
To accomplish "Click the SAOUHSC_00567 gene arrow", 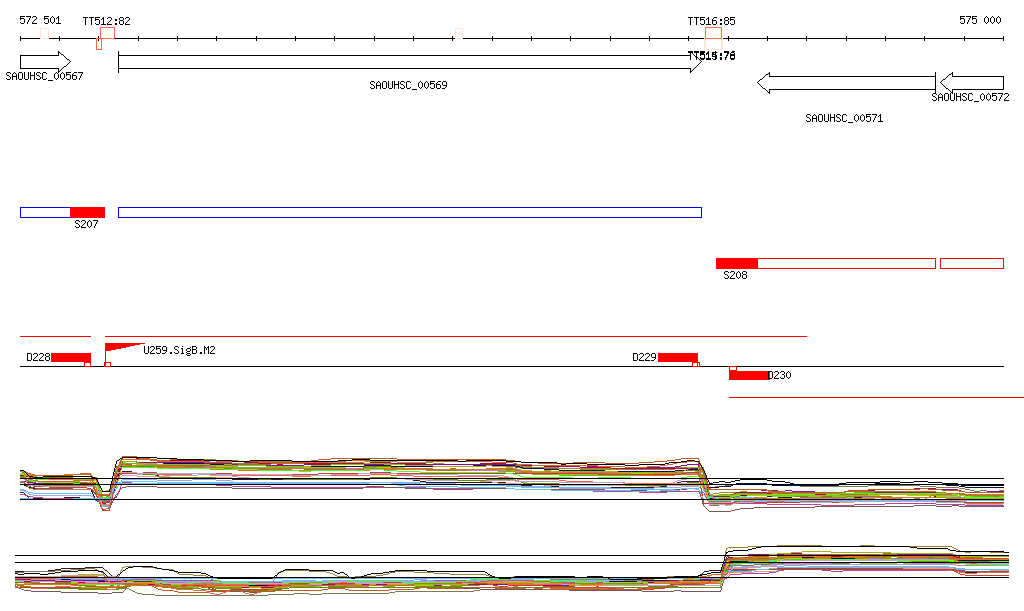I will (45, 62).
